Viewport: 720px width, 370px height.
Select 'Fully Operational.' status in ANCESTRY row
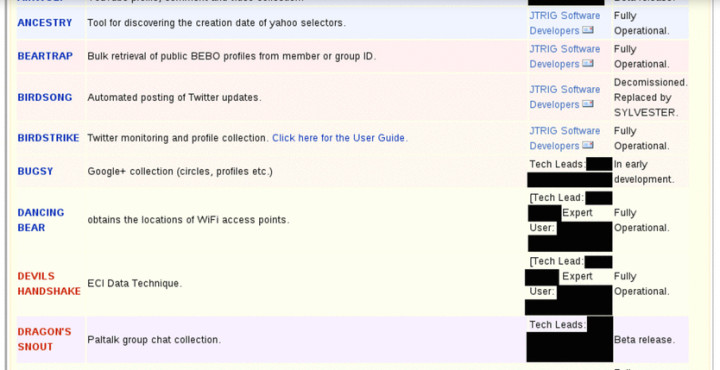coord(641,23)
